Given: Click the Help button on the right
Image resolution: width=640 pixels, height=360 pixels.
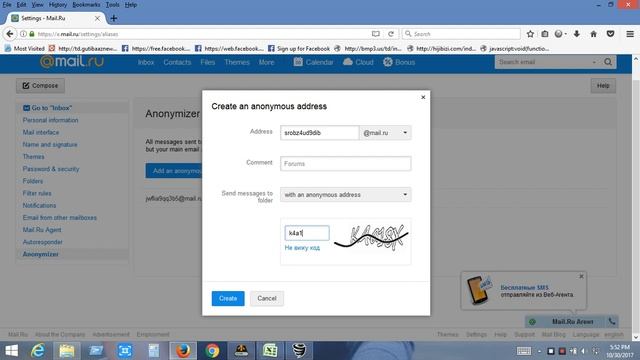Looking at the screenshot, I should click(603, 86).
